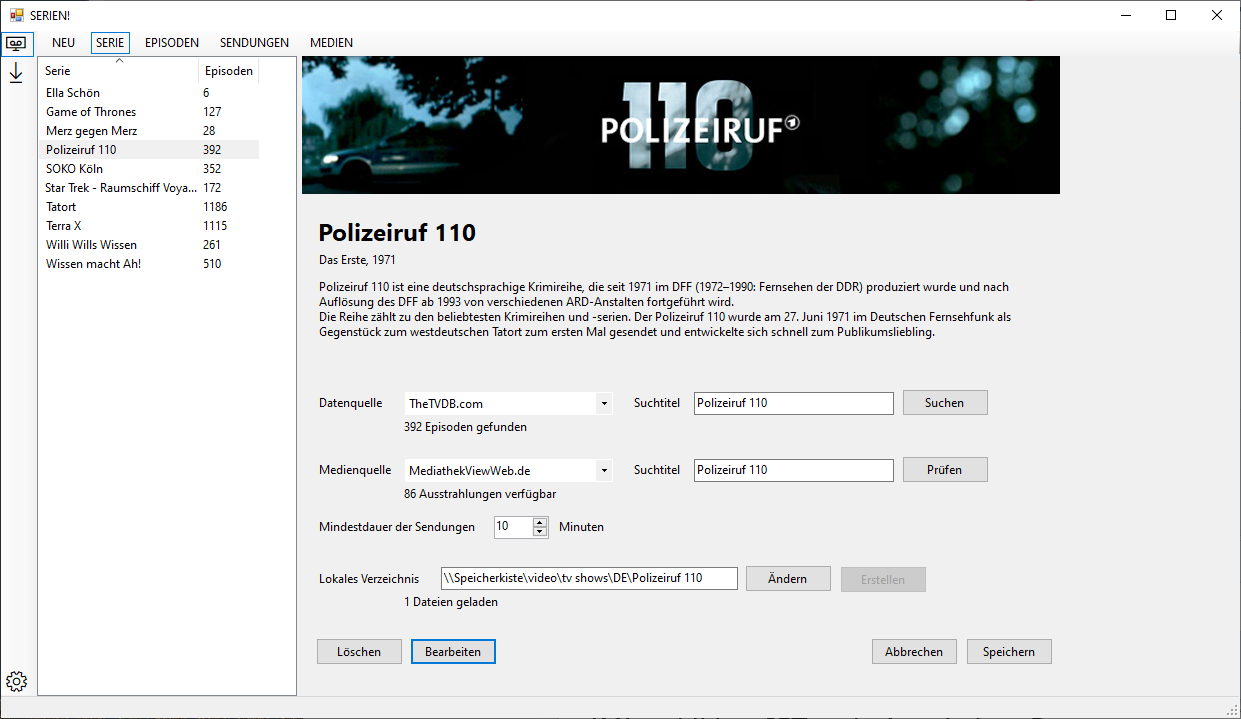
Task: Increase Mindestdauer minutes with up arrow
Action: [x=540, y=522]
